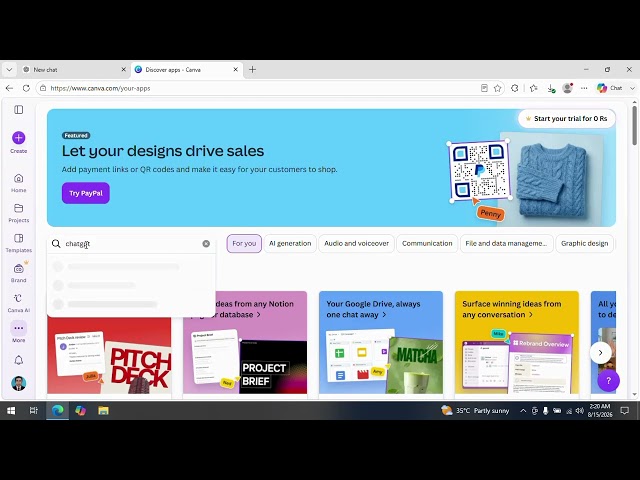640x480 pixels.
Task: Select the File and data management tab
Action: click(x=507, y=243)
